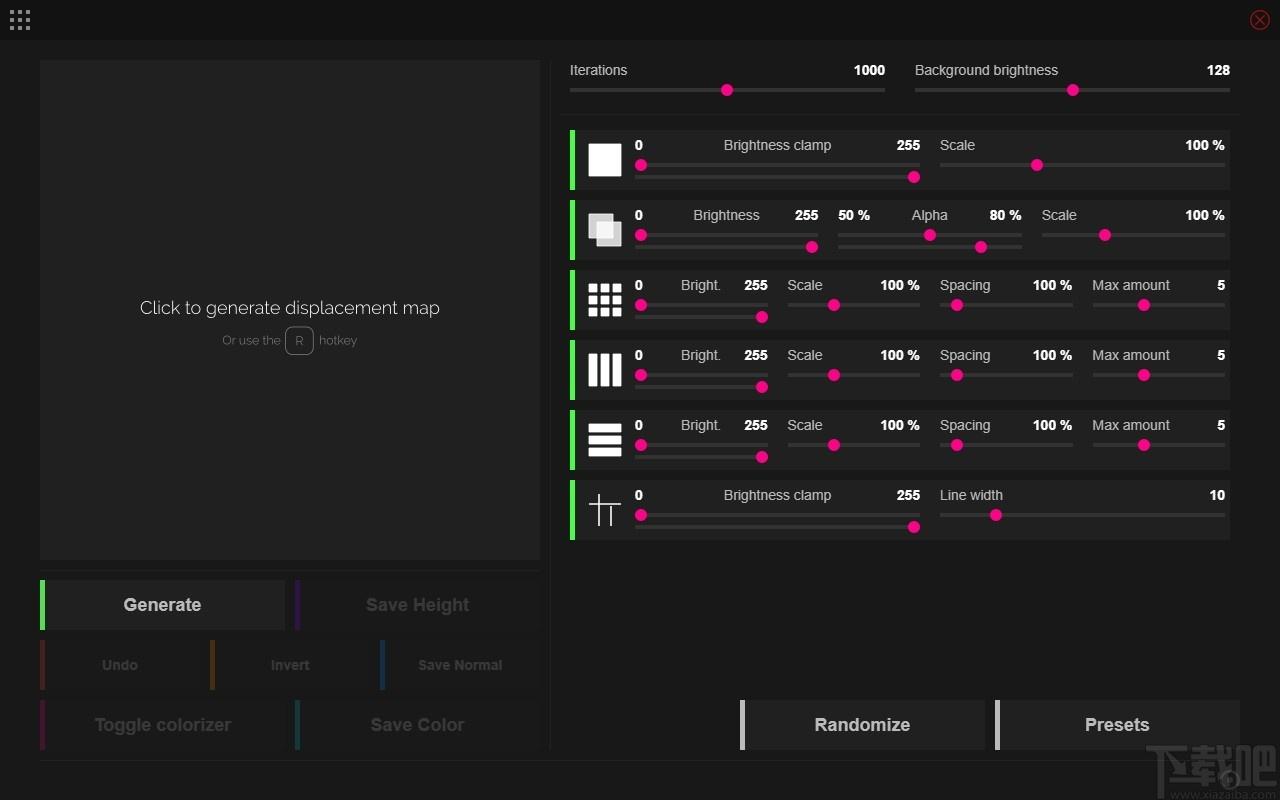
Task: Toggle the white square shape icon
Action: click(605, 160)
